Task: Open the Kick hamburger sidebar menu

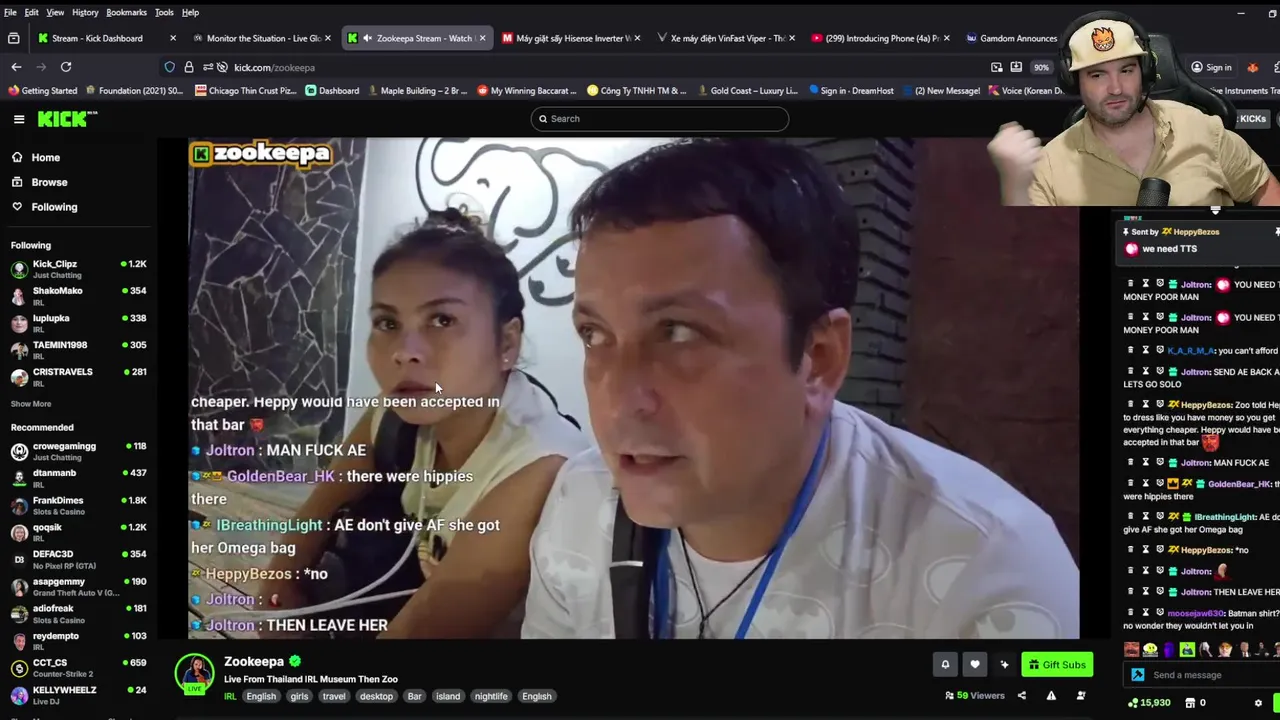Action: 19,119
